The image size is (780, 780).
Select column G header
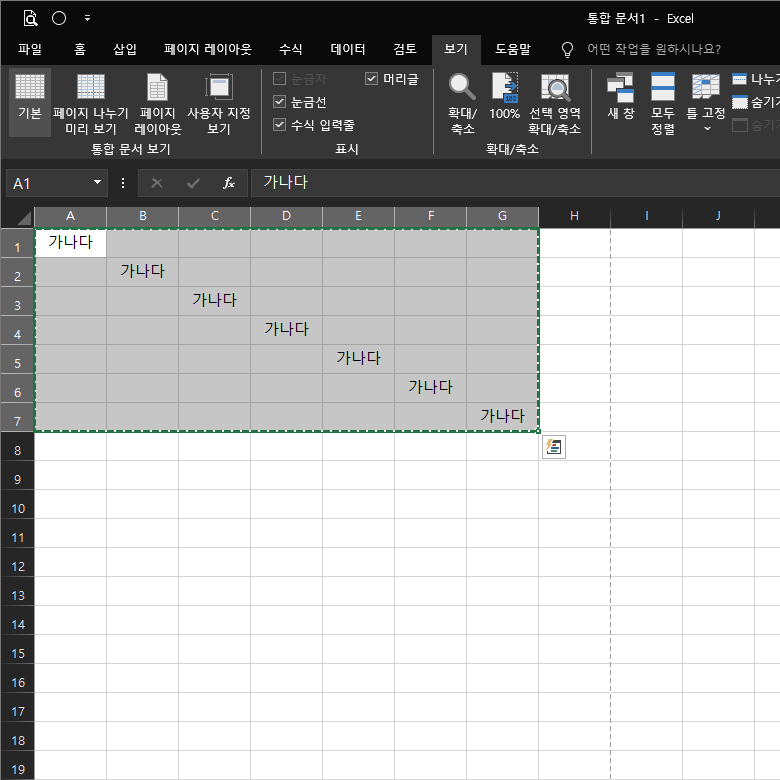coord(502,216)
